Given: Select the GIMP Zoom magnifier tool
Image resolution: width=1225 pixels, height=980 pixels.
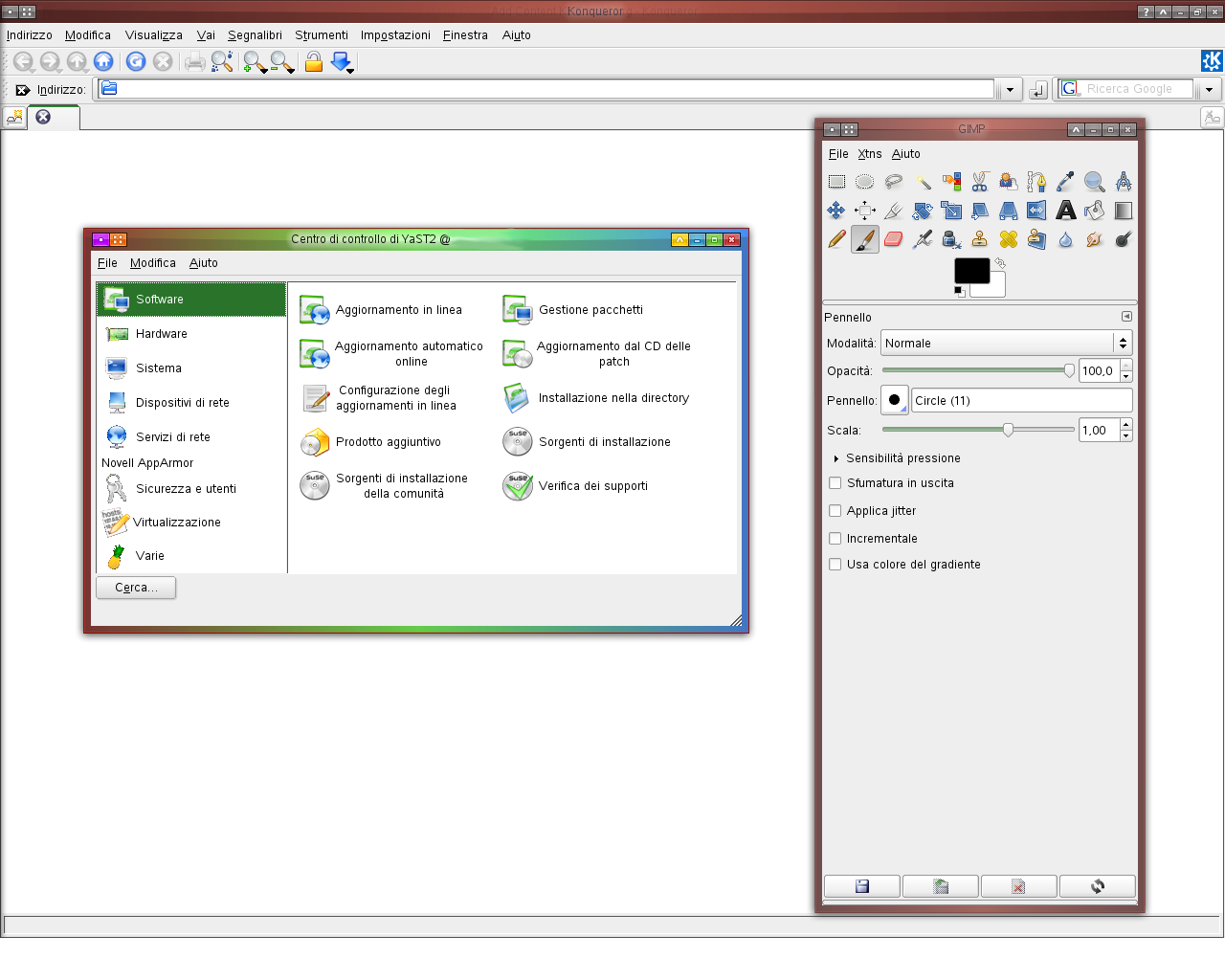Looking at the screenshot, I should [1095, 181].
